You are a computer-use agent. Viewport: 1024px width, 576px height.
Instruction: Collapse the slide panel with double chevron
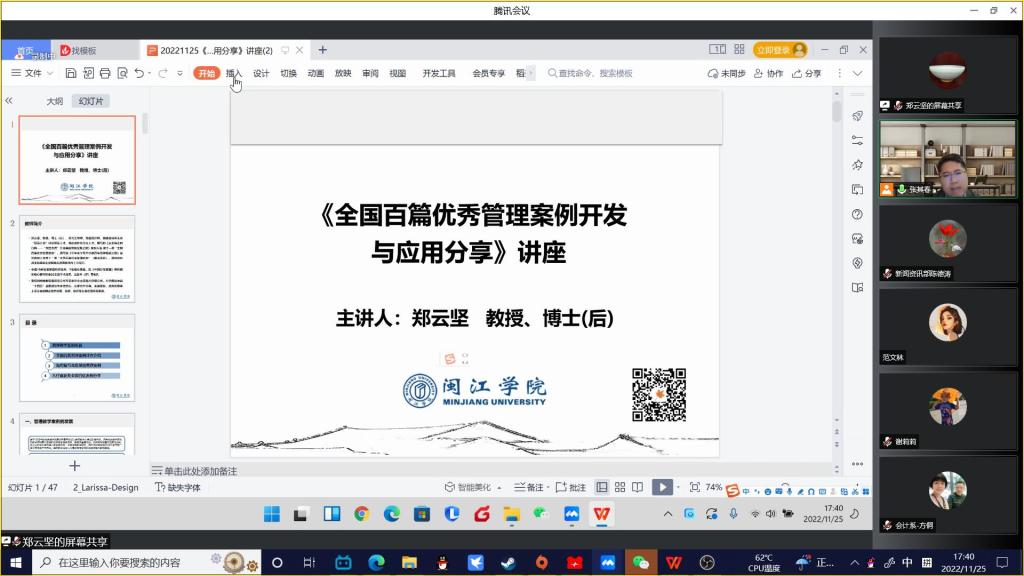pos(9,101)
